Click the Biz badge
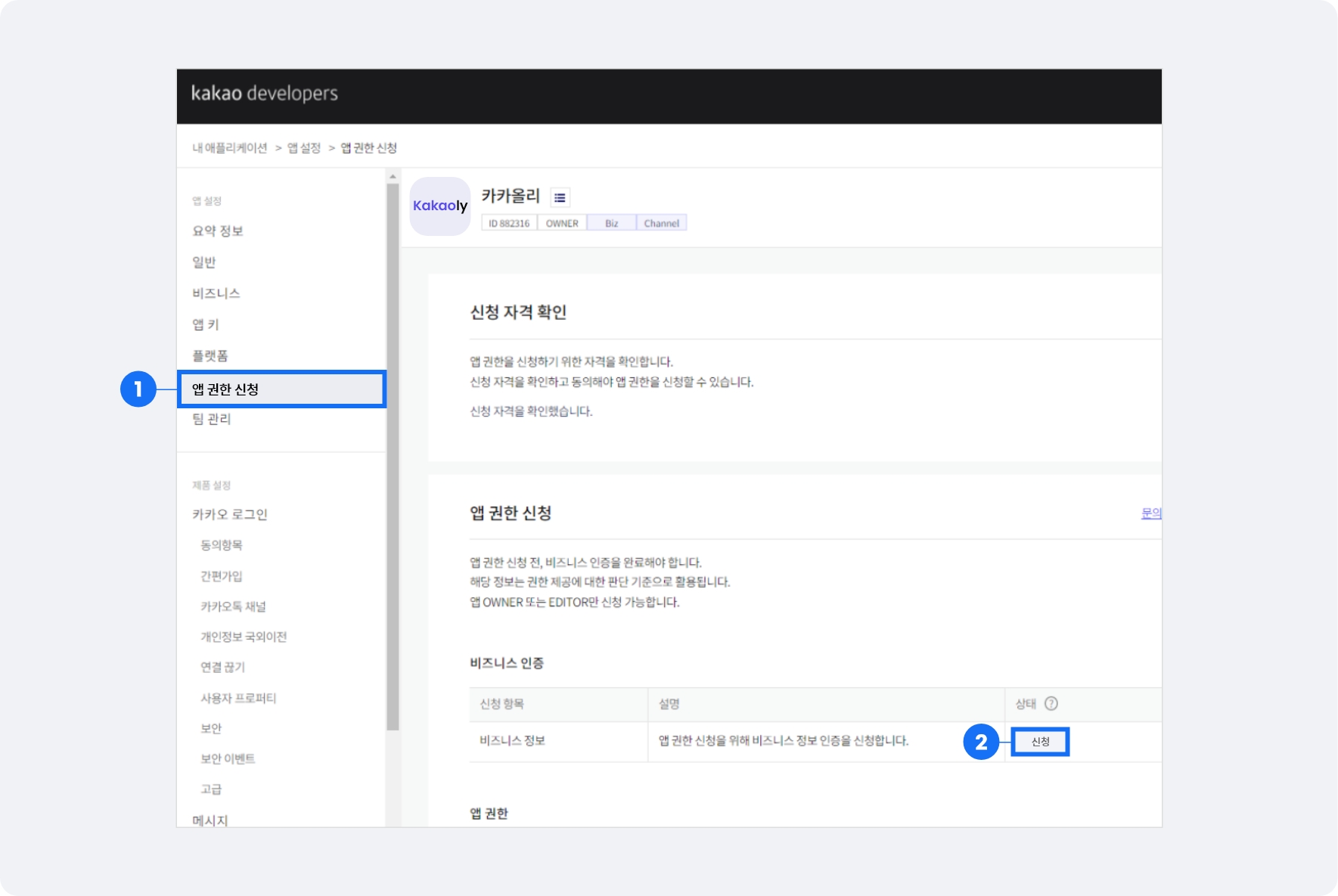Viewport: 1338px width, 896px height. [x=611, y=223]
